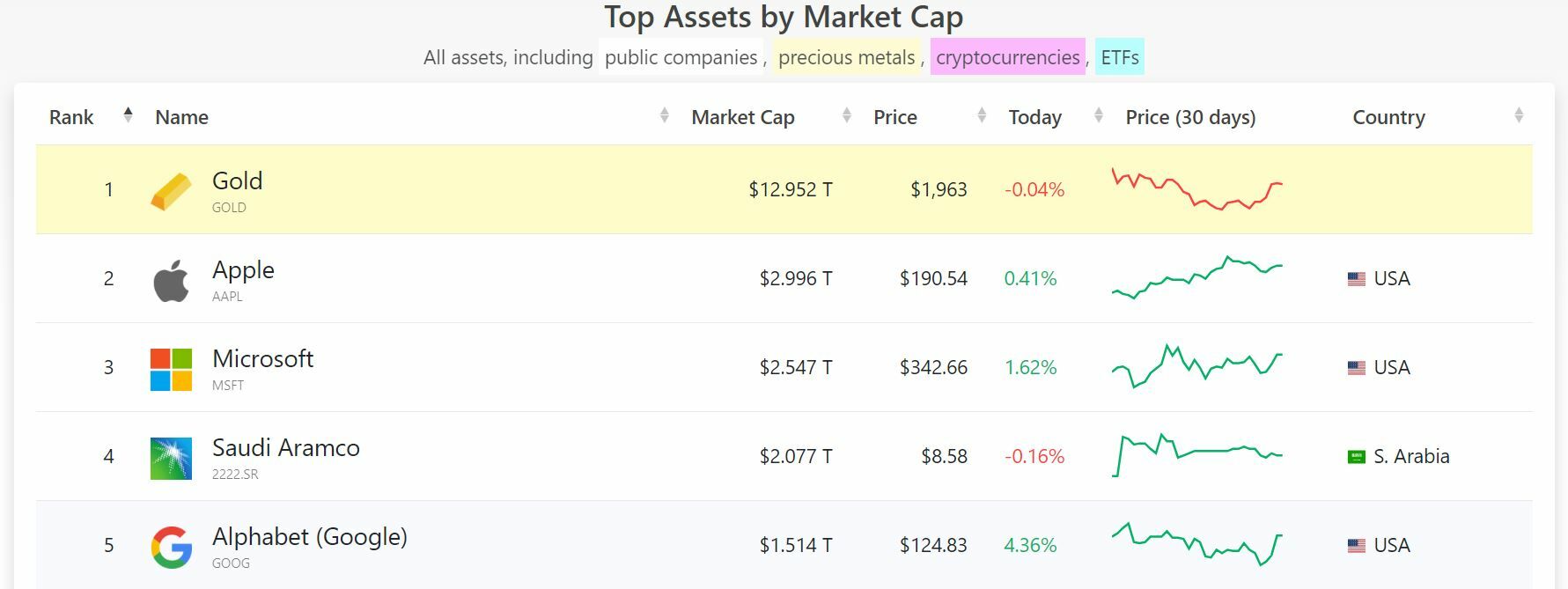This screenshot has width=1568, height=589.
Task: Toggle the public companies filter
Action: [681, 57]
